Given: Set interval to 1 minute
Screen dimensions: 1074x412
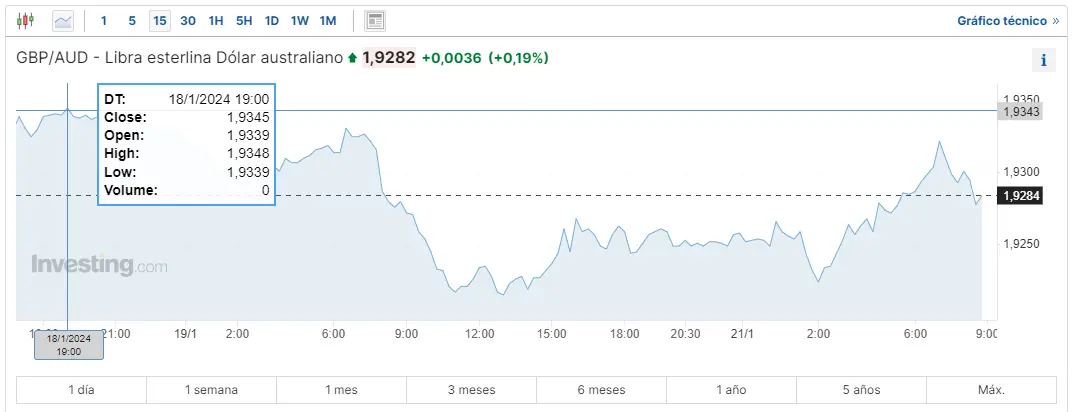Looking at the screenshot, I should 103,21.
